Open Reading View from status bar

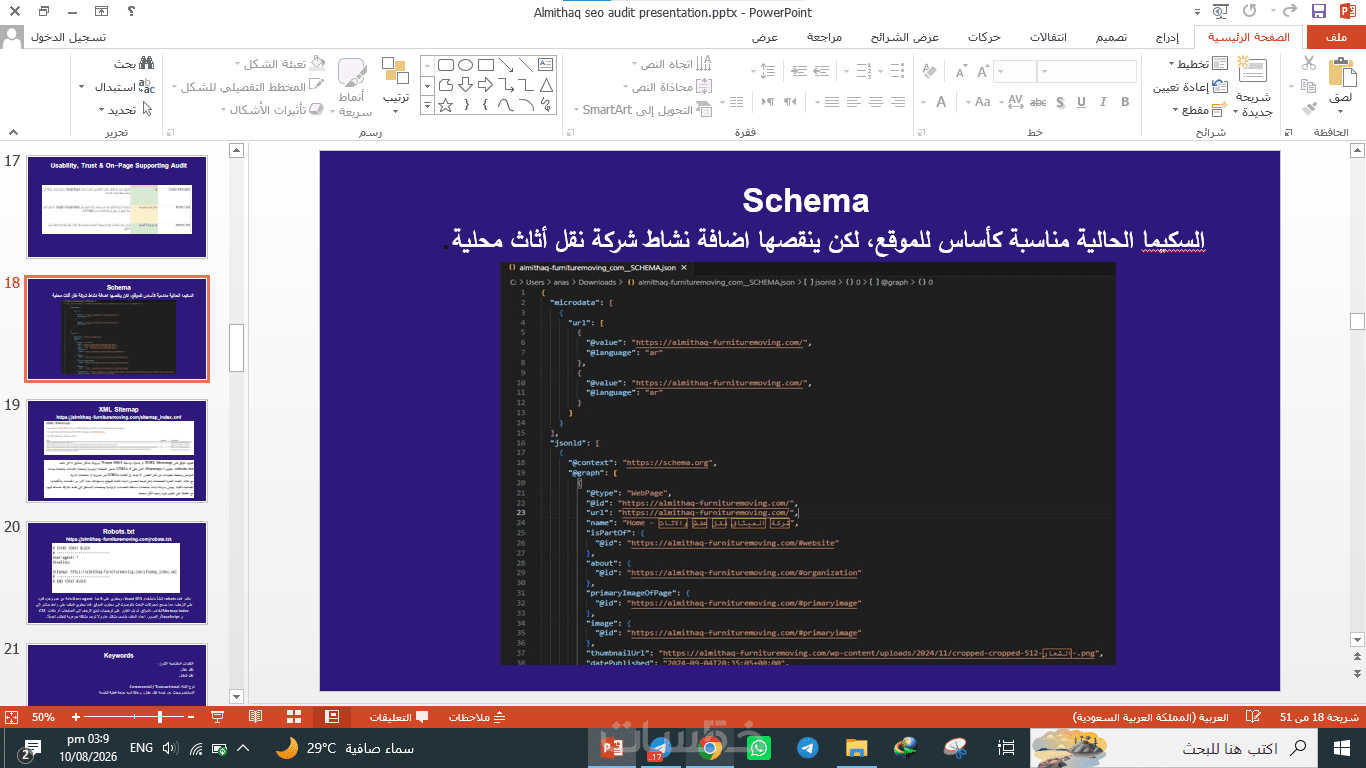255,717
